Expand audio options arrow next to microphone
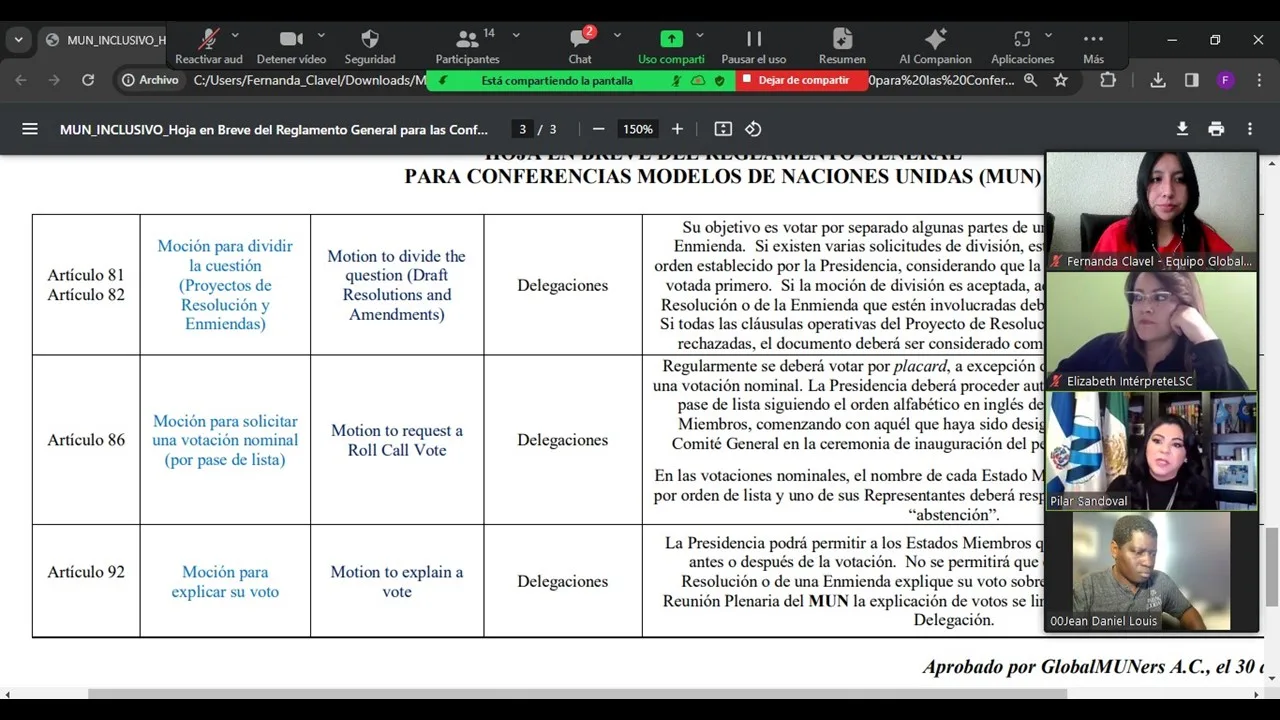1280x720 pixels. tap(235, 35)
